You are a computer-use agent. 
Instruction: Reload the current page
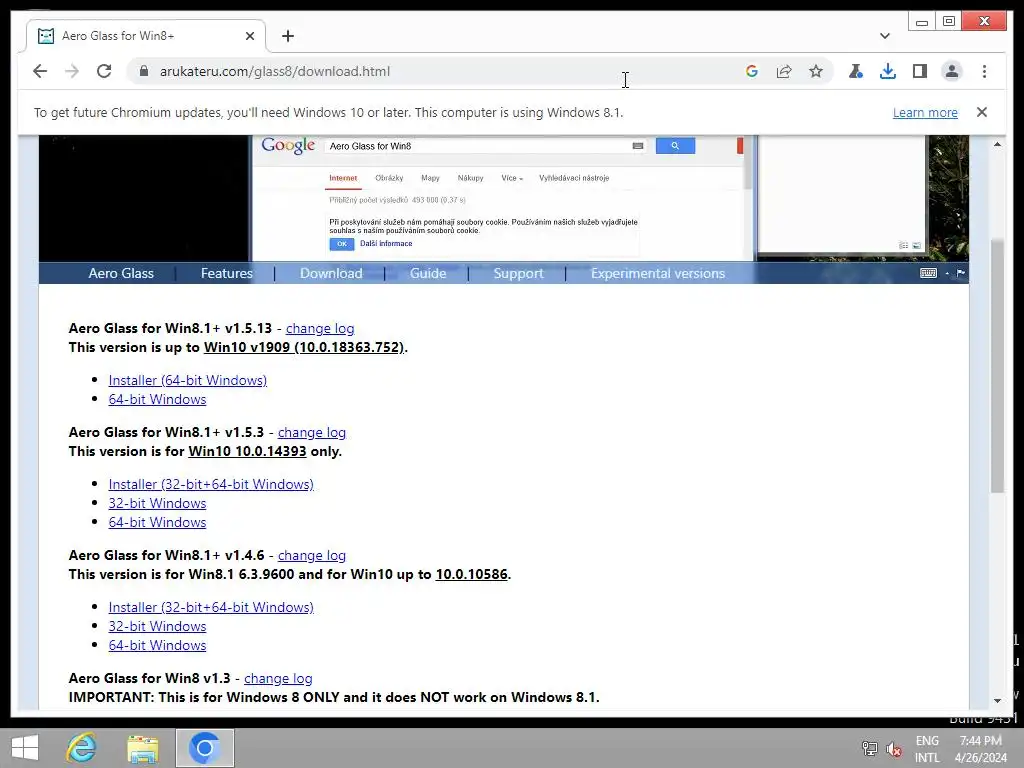(104, 71)
